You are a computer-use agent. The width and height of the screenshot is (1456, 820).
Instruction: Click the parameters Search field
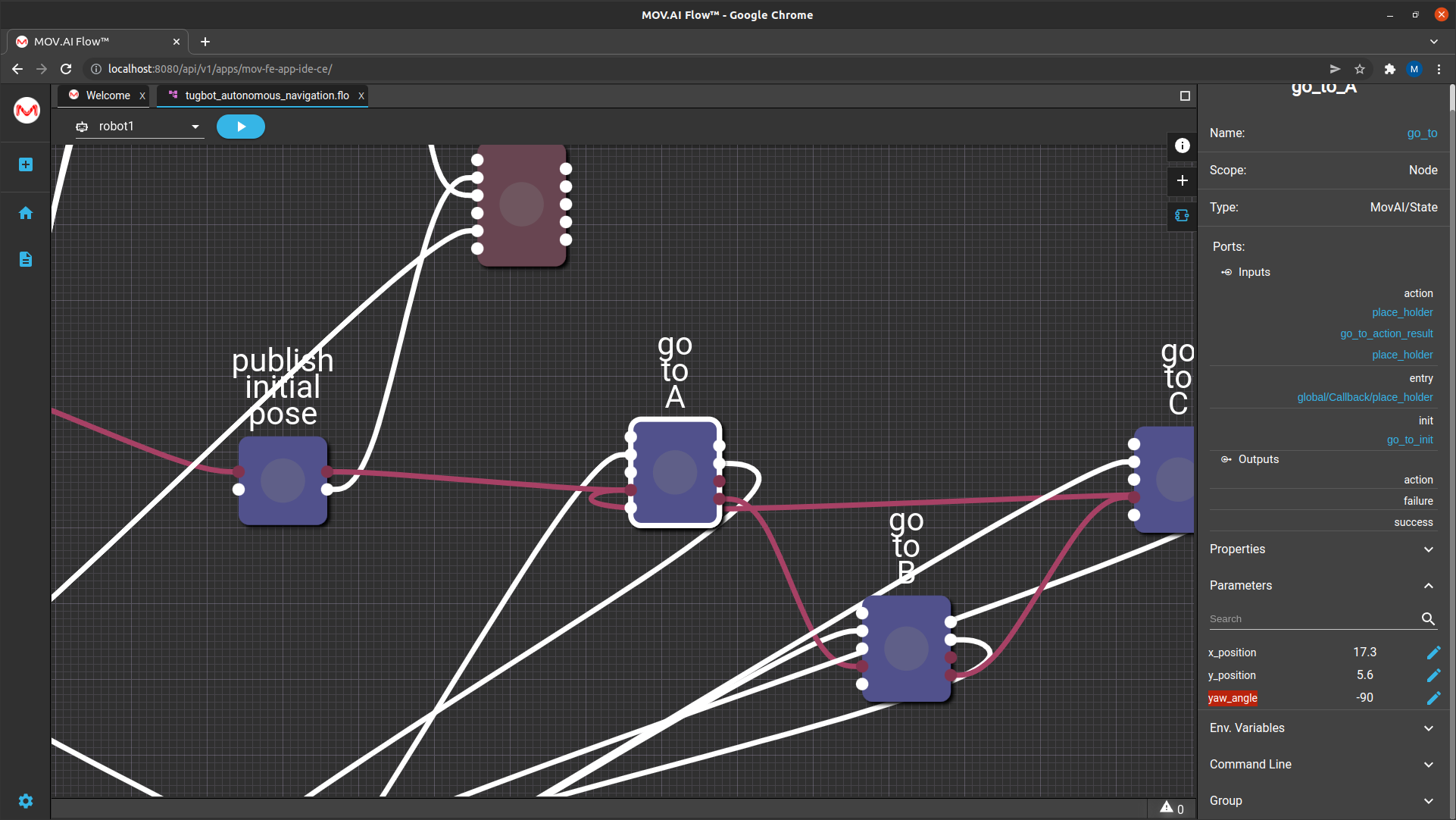pyautogui.click(x=1313, y=619)
